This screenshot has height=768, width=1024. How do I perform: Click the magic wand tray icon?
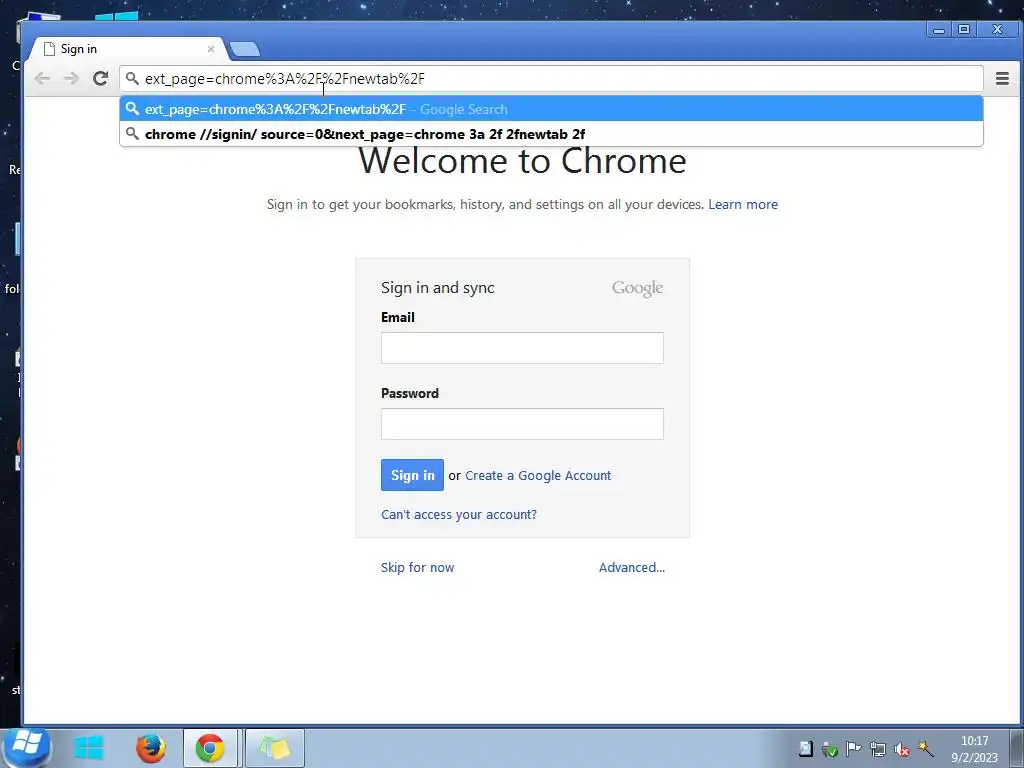[x=925, y=750]
